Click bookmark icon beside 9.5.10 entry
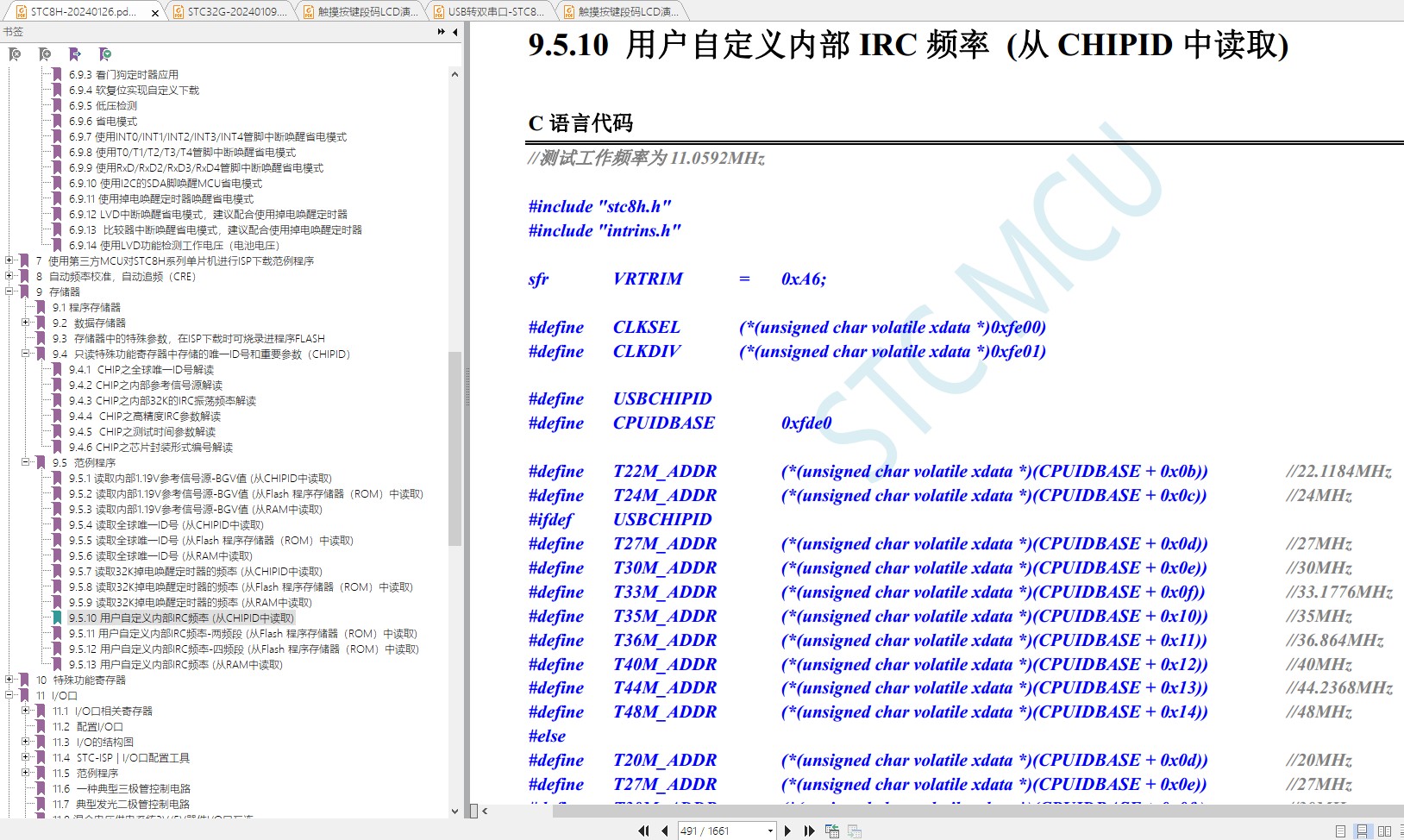Viewport: 1404px width, 840px height. coord(57,617)
